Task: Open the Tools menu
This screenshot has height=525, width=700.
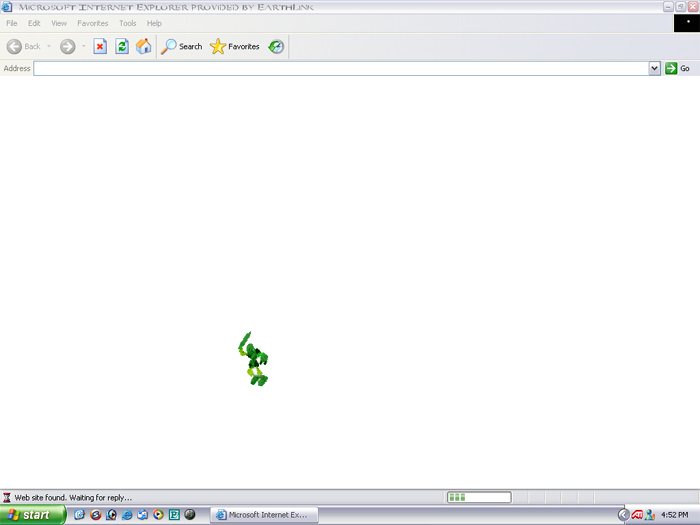Action: click(x=127, y=23)
